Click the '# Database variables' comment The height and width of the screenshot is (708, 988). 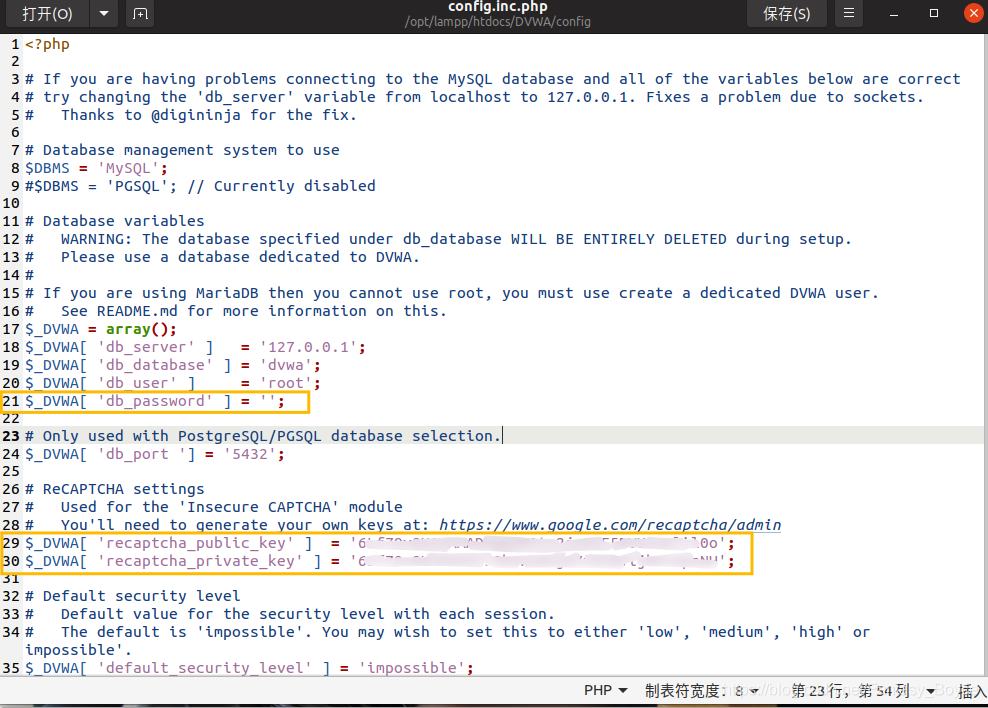pyautogui.click(x=115, y=221)
